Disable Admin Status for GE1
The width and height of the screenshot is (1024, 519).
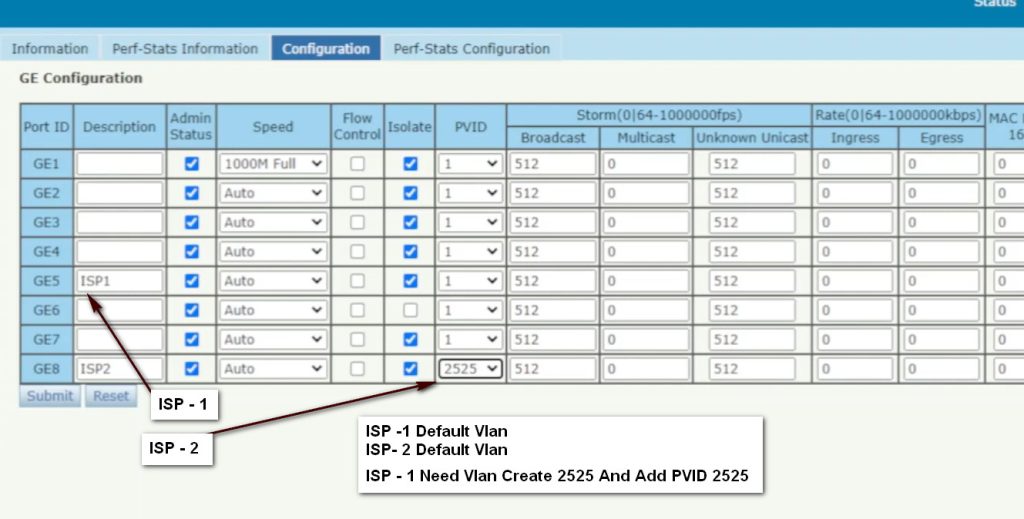(x=192, y=164)
